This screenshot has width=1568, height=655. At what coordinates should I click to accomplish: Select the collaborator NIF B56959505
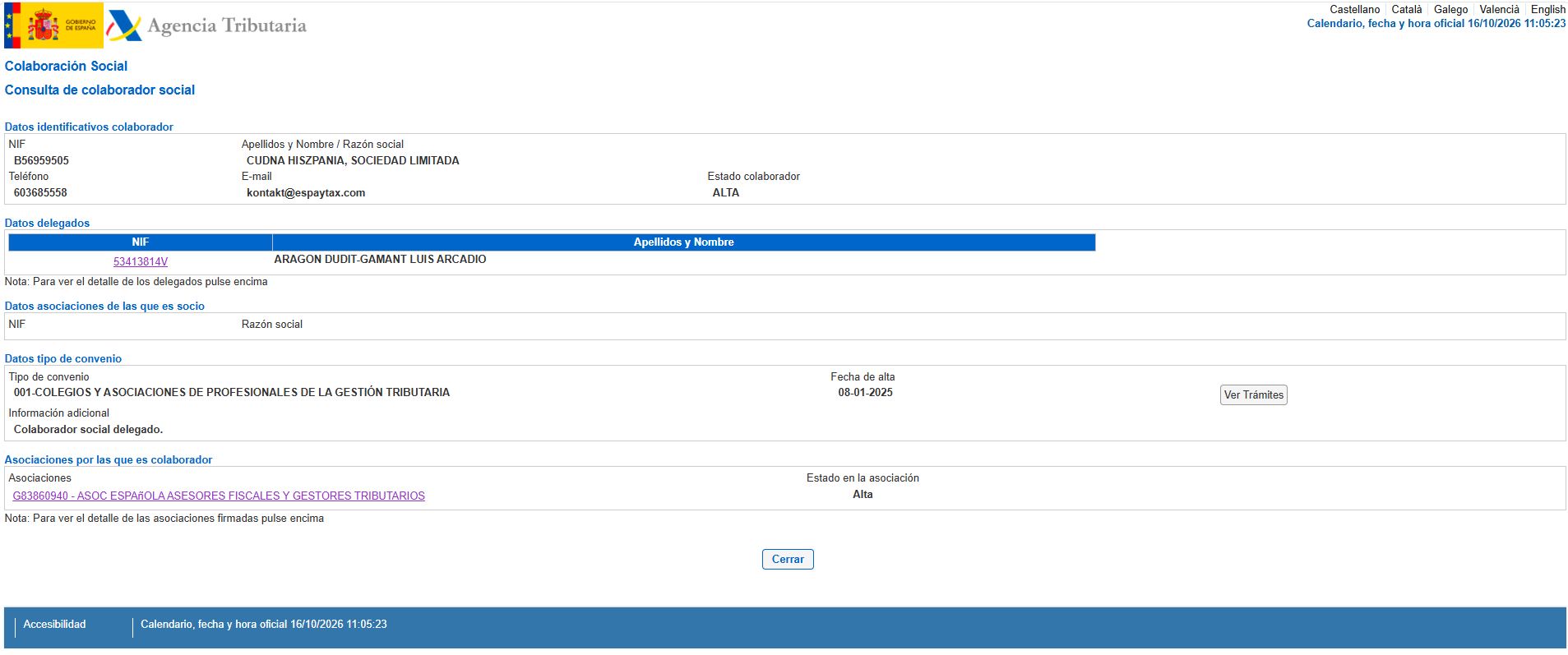pyautogui.click(x=41, y=161)
